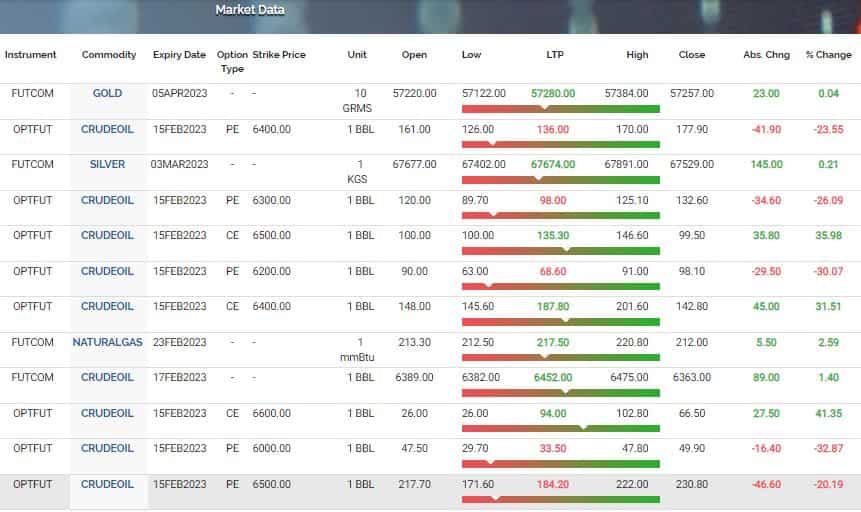Open CRUDEOIL link for CE 6600.00 strike
The image size is (861, 512).
click(107, 413)
